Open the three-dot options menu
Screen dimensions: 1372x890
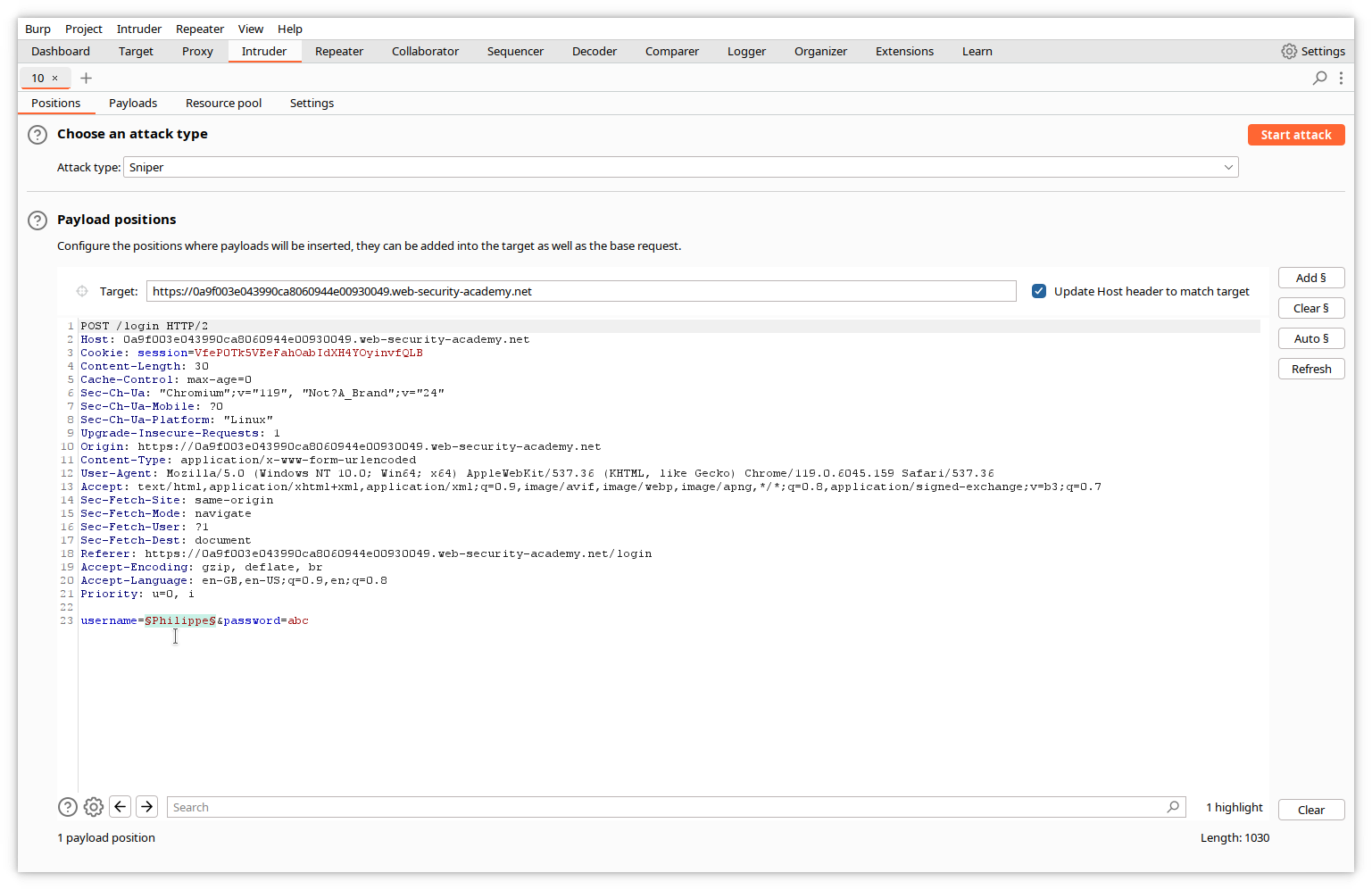click(x=1341, y=79)
